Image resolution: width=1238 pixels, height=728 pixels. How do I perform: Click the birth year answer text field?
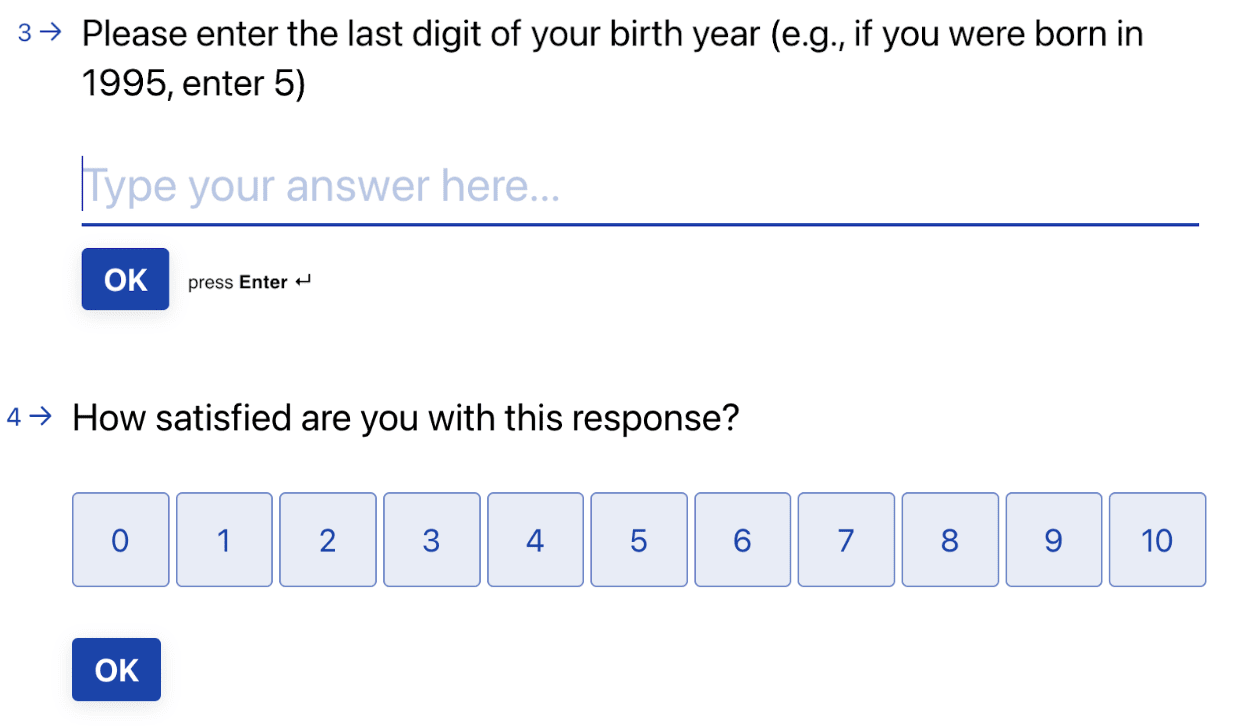click(x=640, y=187)
